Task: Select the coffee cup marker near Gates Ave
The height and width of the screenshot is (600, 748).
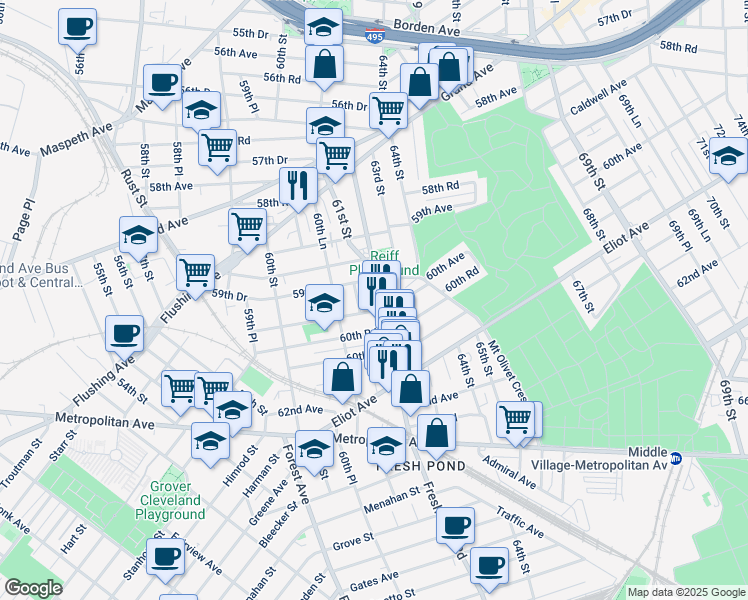Action: click(x=489, y=565)
